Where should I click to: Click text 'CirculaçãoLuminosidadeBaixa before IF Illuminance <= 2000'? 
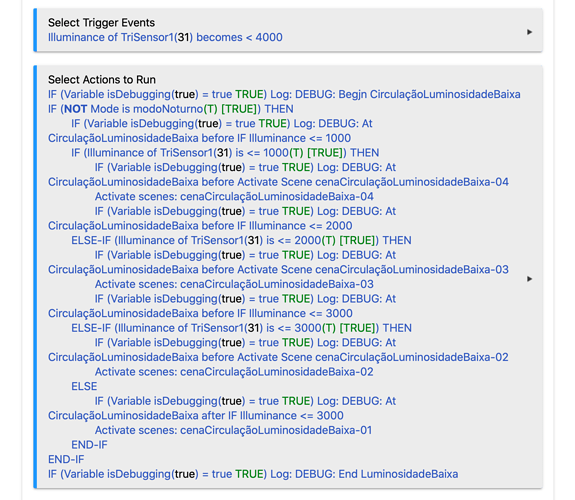pos(200,226)
